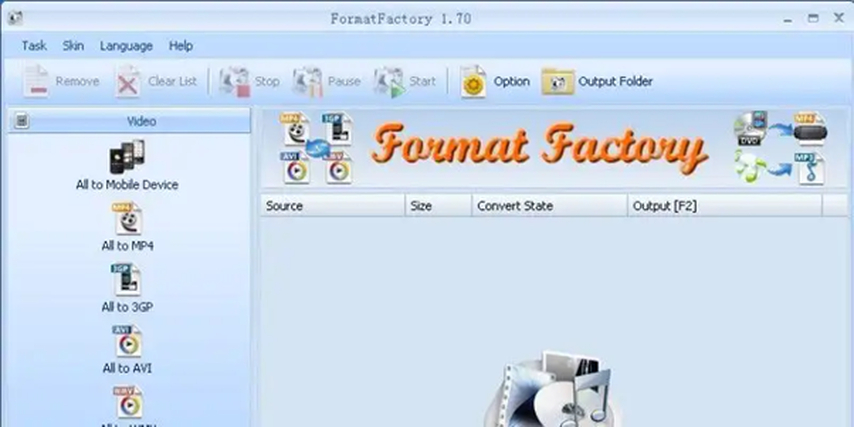The height and width of the screenshot is (427, 854).
Task: Click the Remove toolbar icon
Action: pyautogui.click(x=36, y=82)
